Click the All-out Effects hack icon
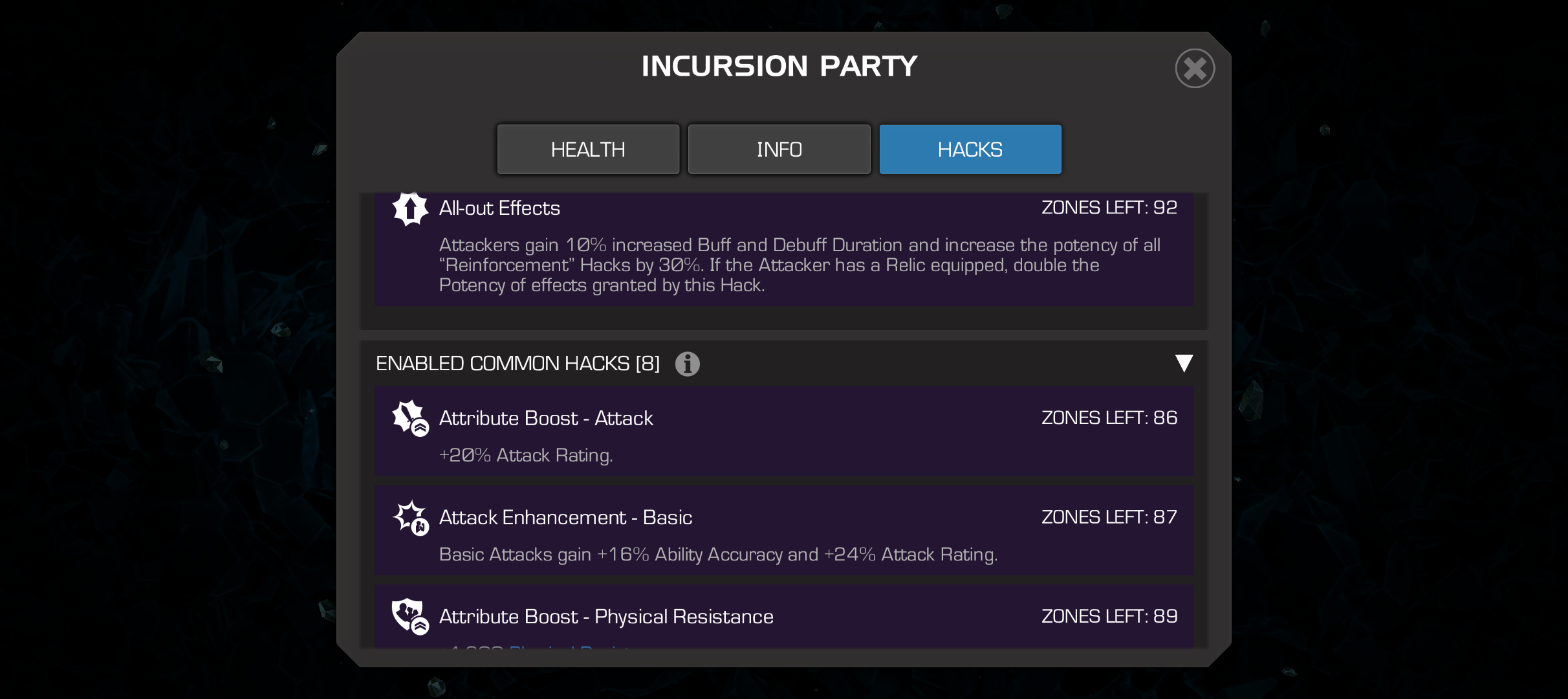This screenshot has height=699, width=1568. (x=410, y=209)
